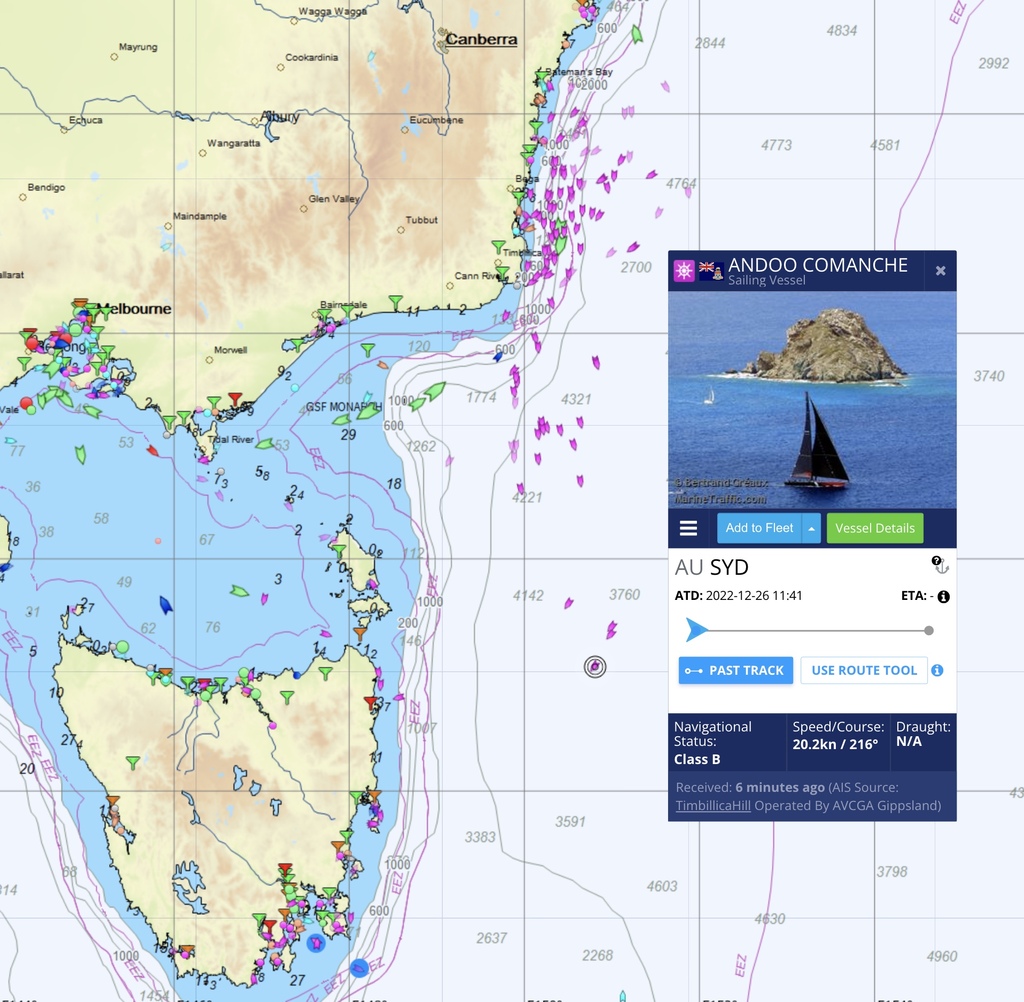Image resolution: width=1024 pixels, height=1002 pixels.
Task: Click the Morwell town label
Action: click(x=231, y=349)
